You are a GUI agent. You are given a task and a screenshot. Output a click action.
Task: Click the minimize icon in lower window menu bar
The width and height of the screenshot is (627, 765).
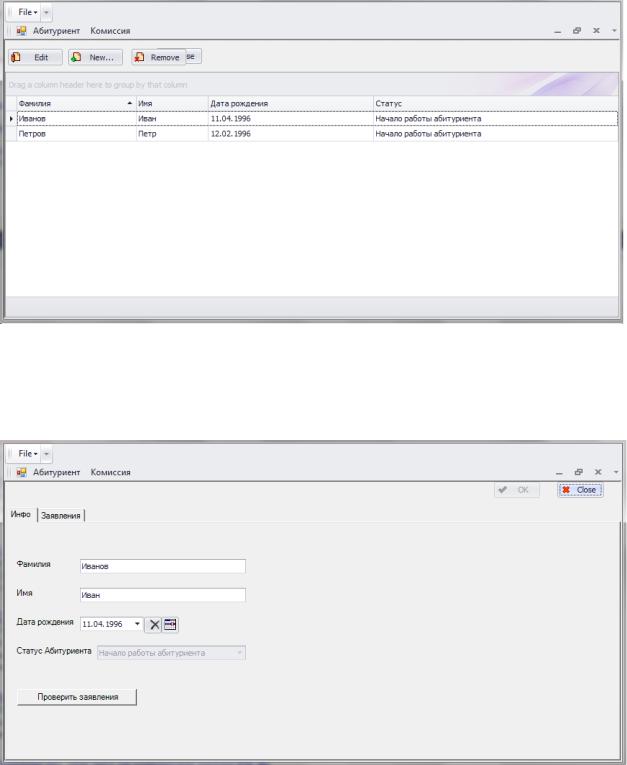pos(559,473)
